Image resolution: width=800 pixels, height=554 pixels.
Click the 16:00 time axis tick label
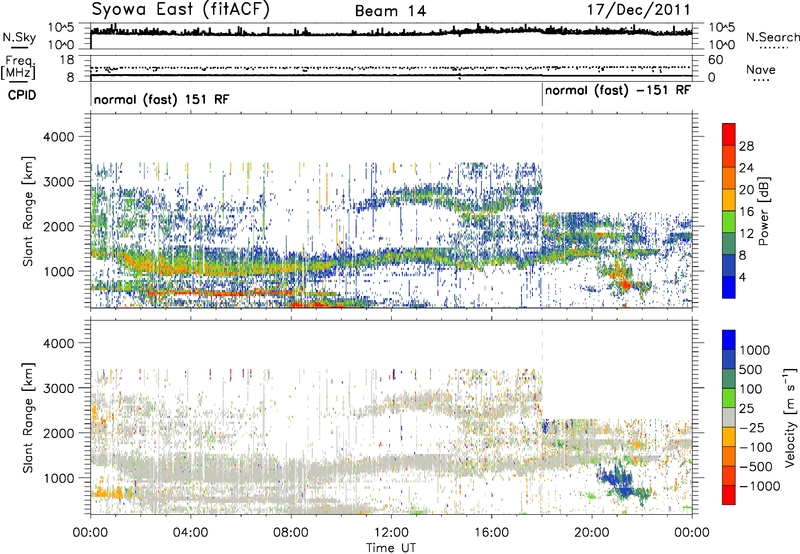click(491, 533)
